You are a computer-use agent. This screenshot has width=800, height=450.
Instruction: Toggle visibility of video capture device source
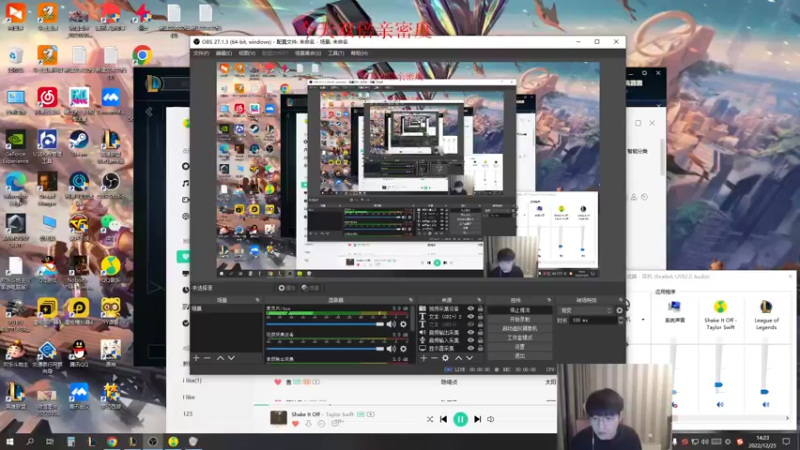(470, 309)
